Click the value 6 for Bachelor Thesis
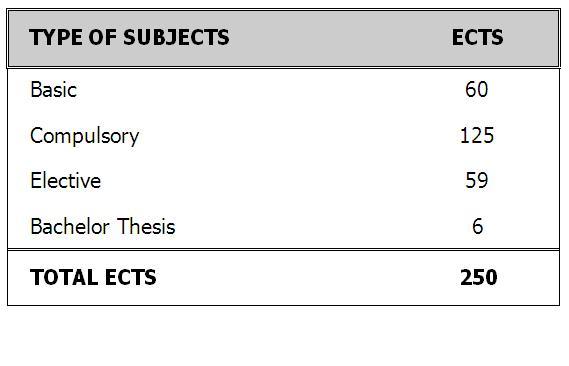 click(x=478, y=226)
